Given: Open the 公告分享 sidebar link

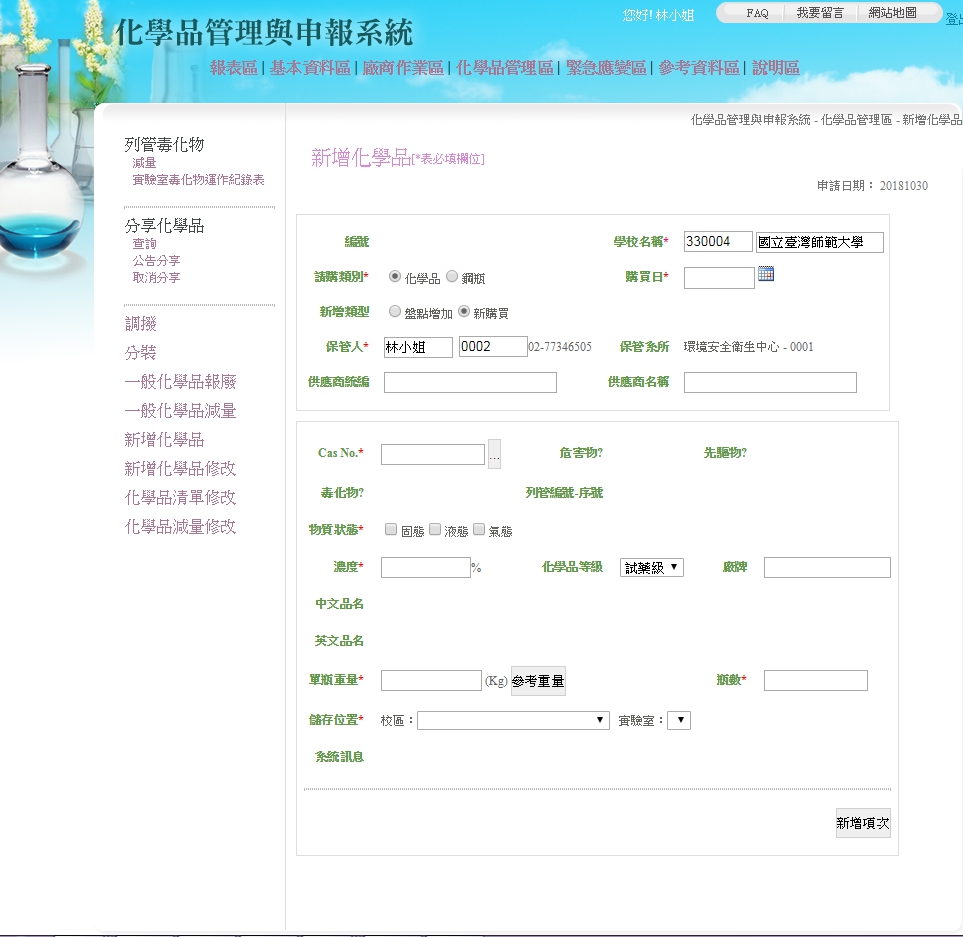Looking at the screenshot, I should (157, 261).
